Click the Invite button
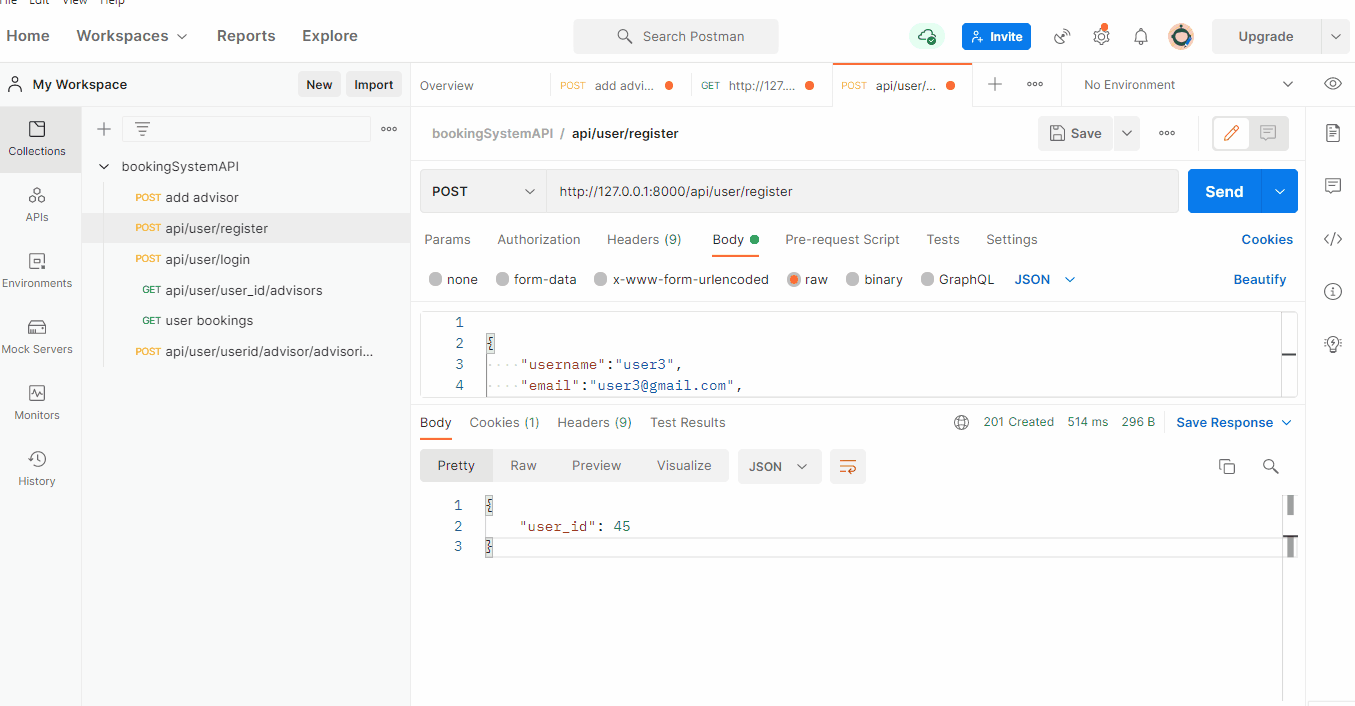Image resolution: width=1355 pixels, height=706 pixels. [x=996, y=37]
